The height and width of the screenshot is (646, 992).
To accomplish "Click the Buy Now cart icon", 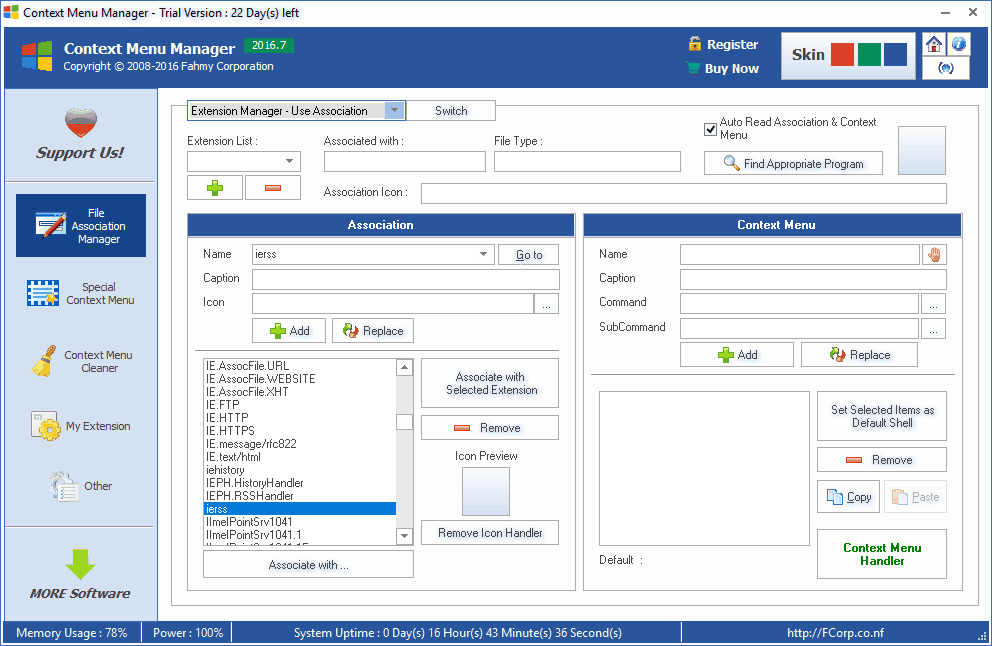I will pos(693,68).
